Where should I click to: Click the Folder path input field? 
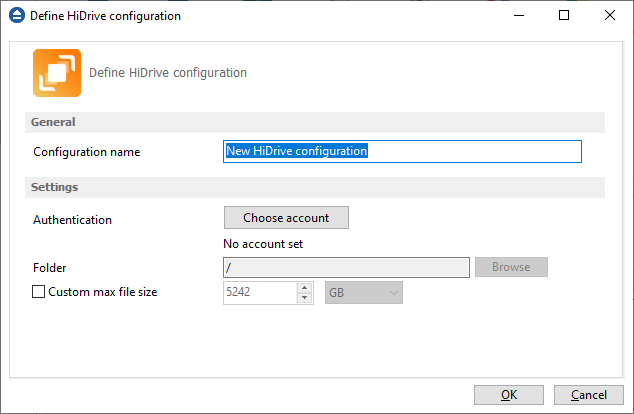346,267
